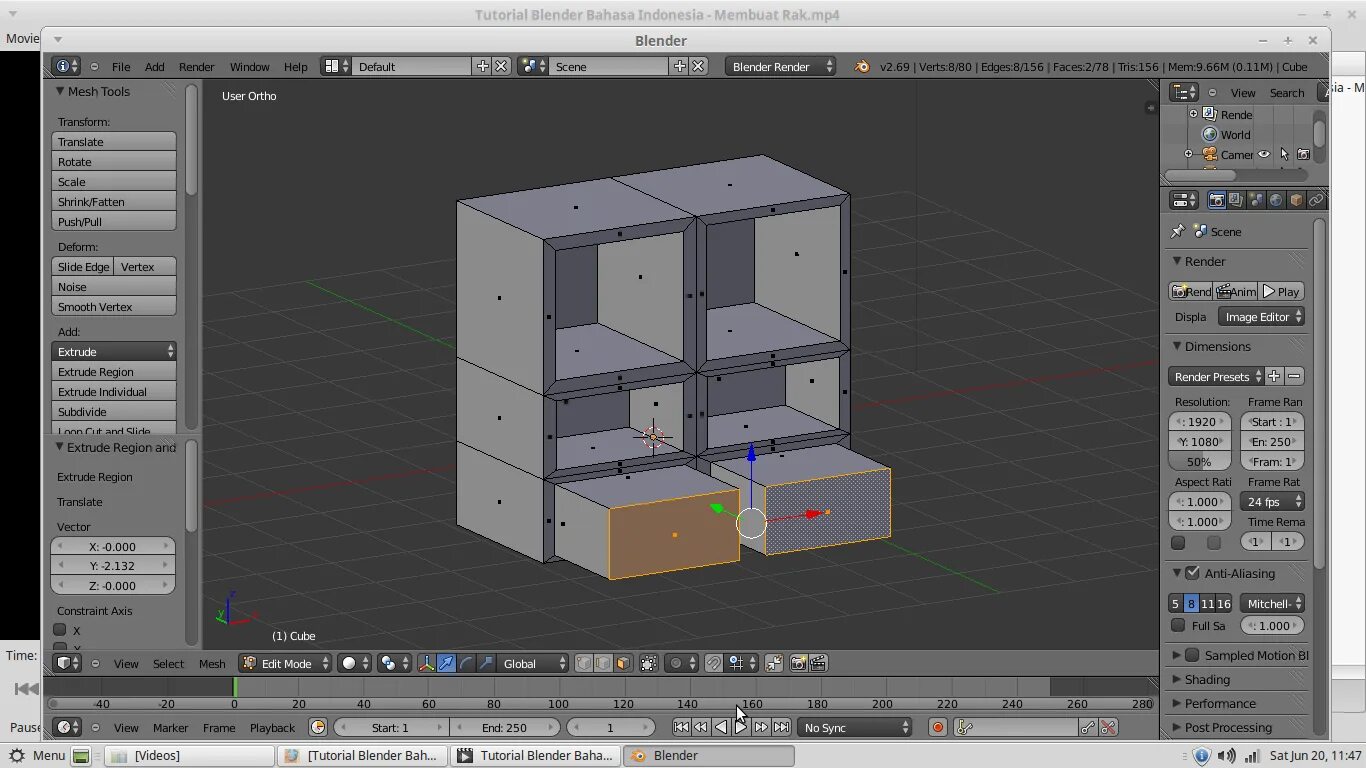1366x768 pixels.
Task: Open the Select menu in 3D view header
Action: [x=168, y=663]
